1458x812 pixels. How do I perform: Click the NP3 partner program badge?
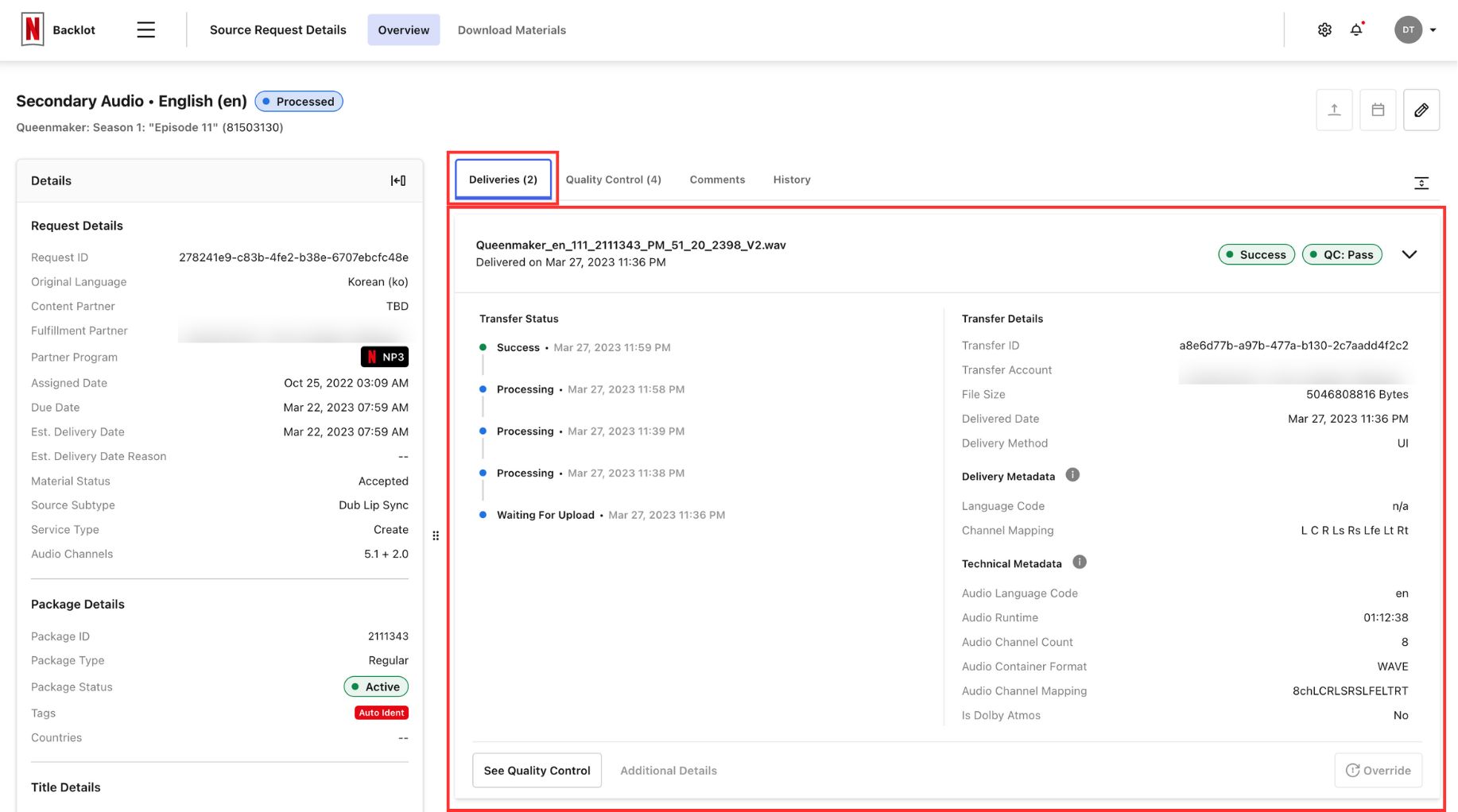[x=385, y=357]
